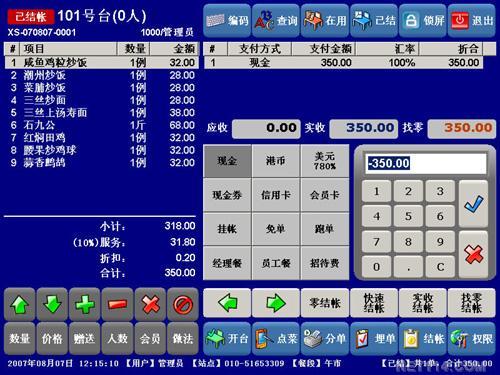This screenshot has width=500, height=375.
Task: Select 跑单 walkout option
Action: [325, 229]
